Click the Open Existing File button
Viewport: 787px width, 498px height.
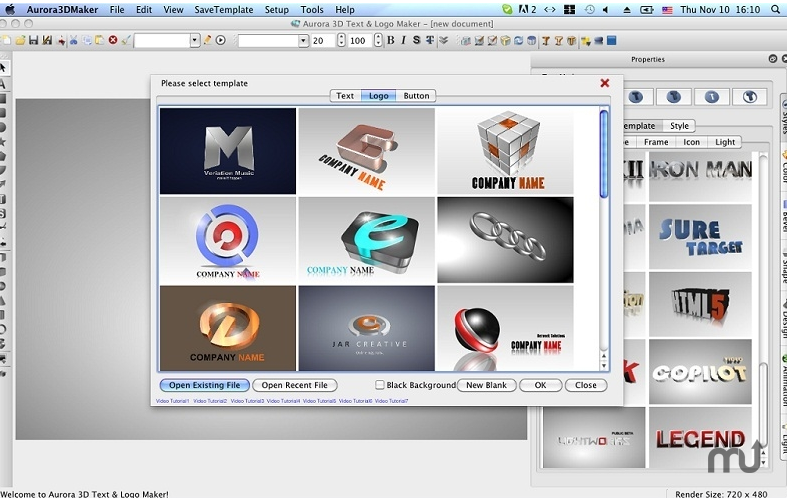pos(204,385)
